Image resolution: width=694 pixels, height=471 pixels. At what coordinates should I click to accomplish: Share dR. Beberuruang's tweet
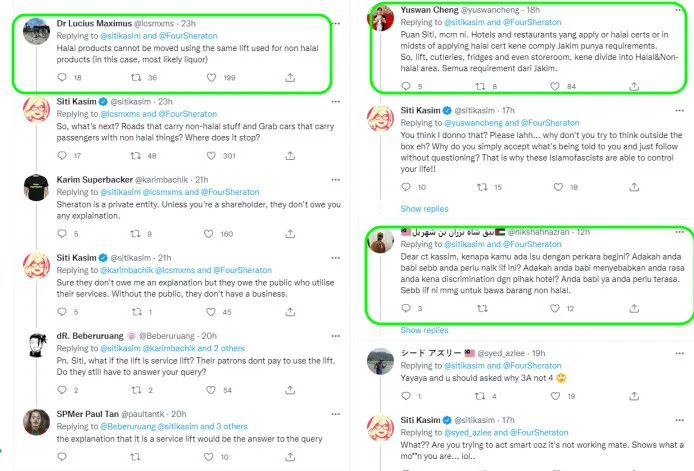coord(290,389)
